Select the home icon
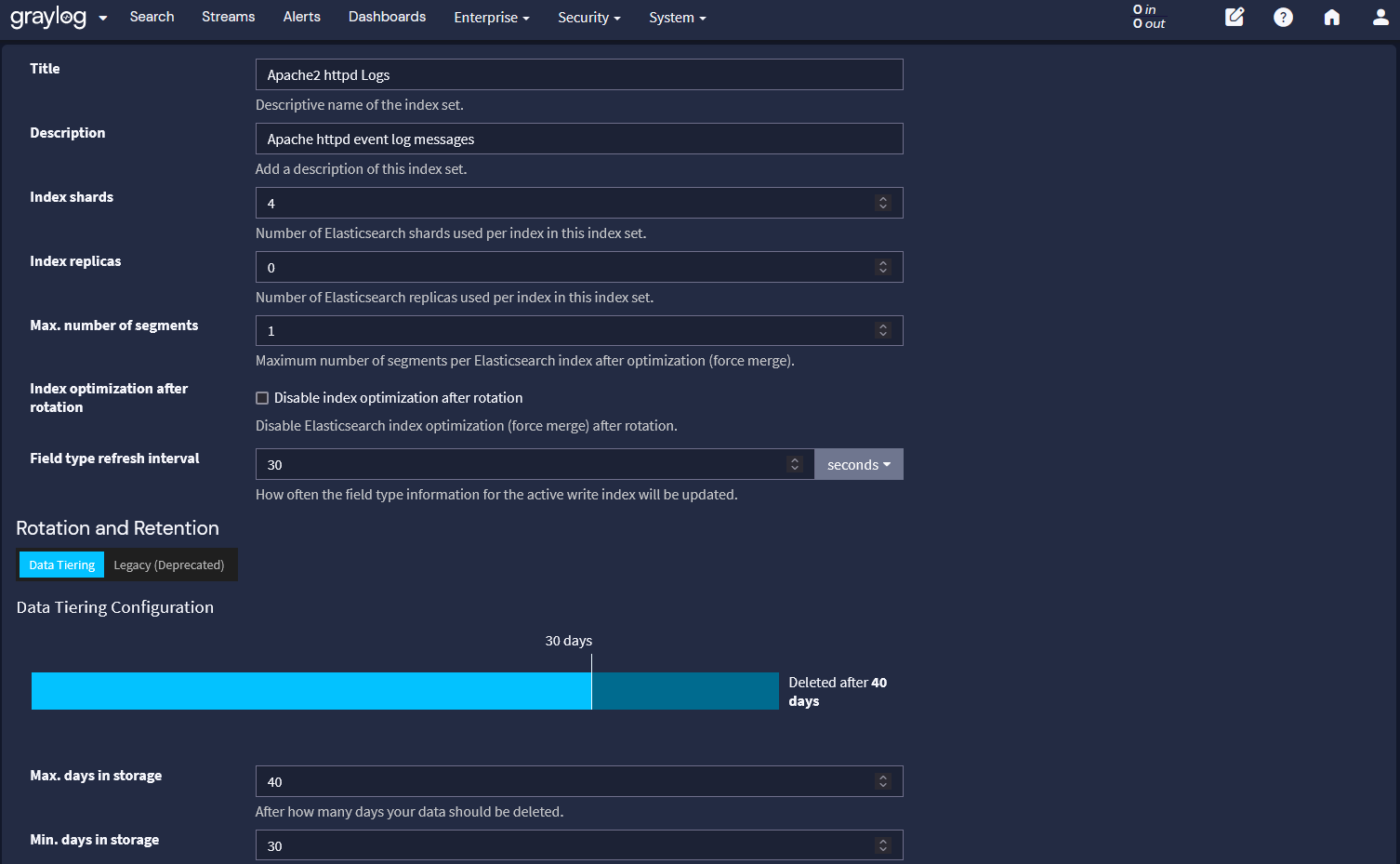The image size is (1400, 864). pos(1332,17)
